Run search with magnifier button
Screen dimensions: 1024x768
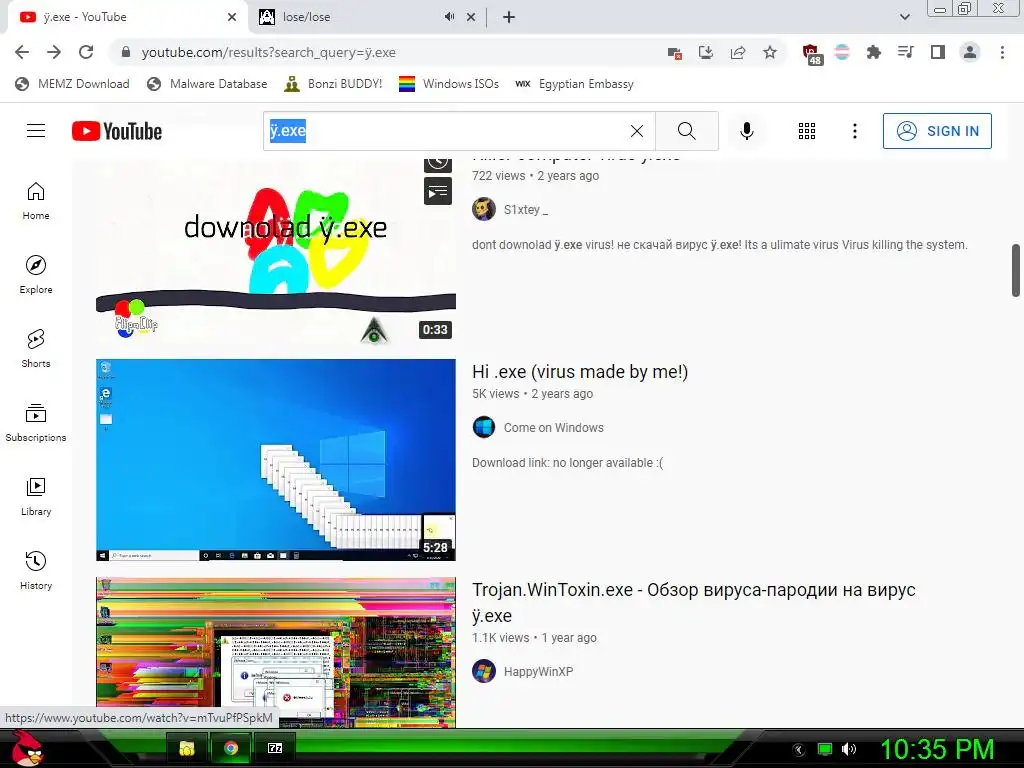click(686, 131)
